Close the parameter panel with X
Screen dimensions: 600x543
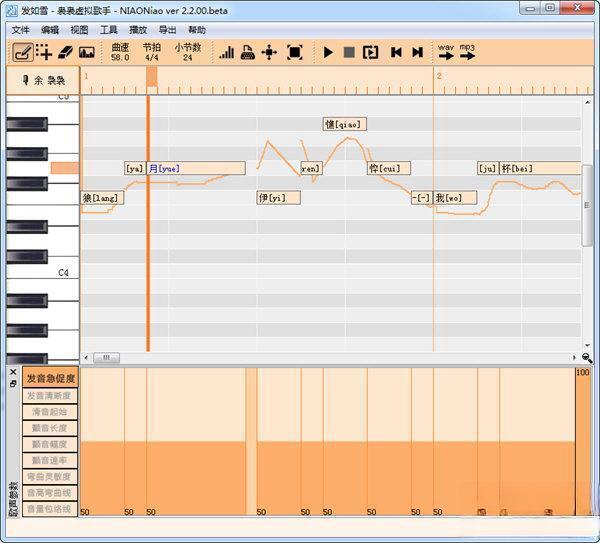[13, 372]
